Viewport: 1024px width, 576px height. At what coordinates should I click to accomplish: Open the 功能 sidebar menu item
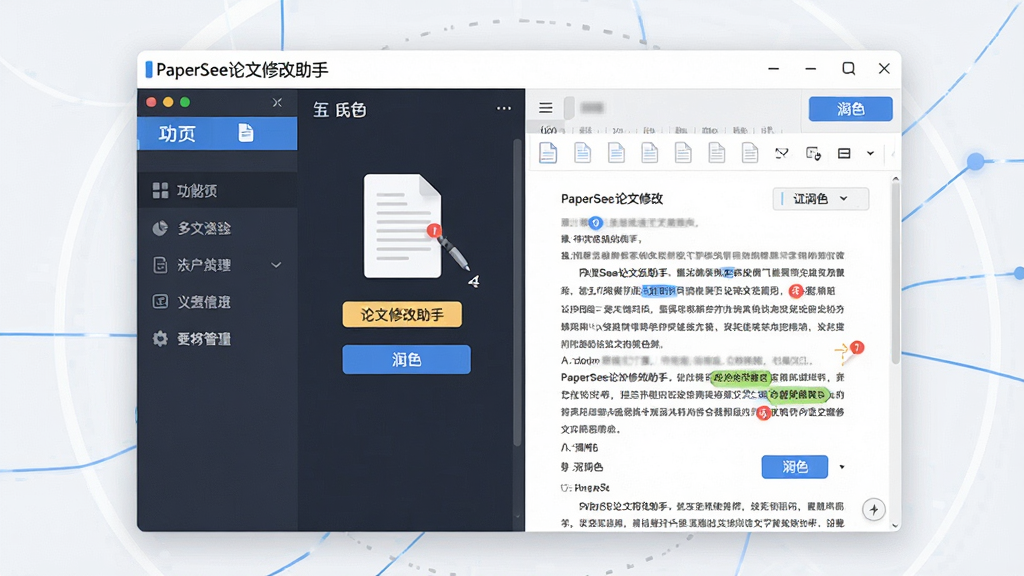[217, 190]
